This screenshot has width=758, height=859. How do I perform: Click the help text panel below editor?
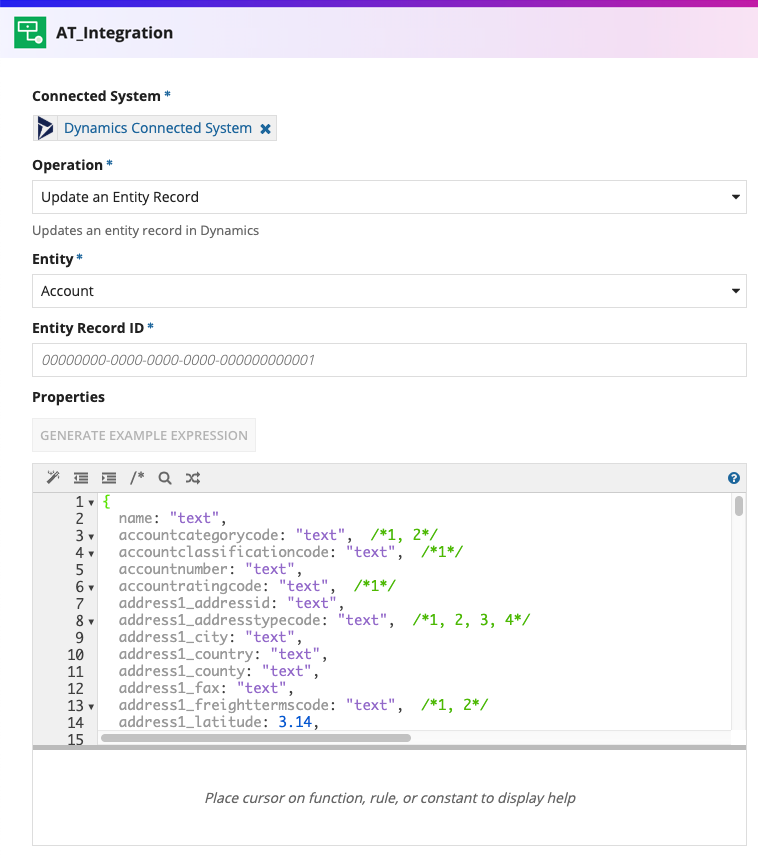(389, 798)
